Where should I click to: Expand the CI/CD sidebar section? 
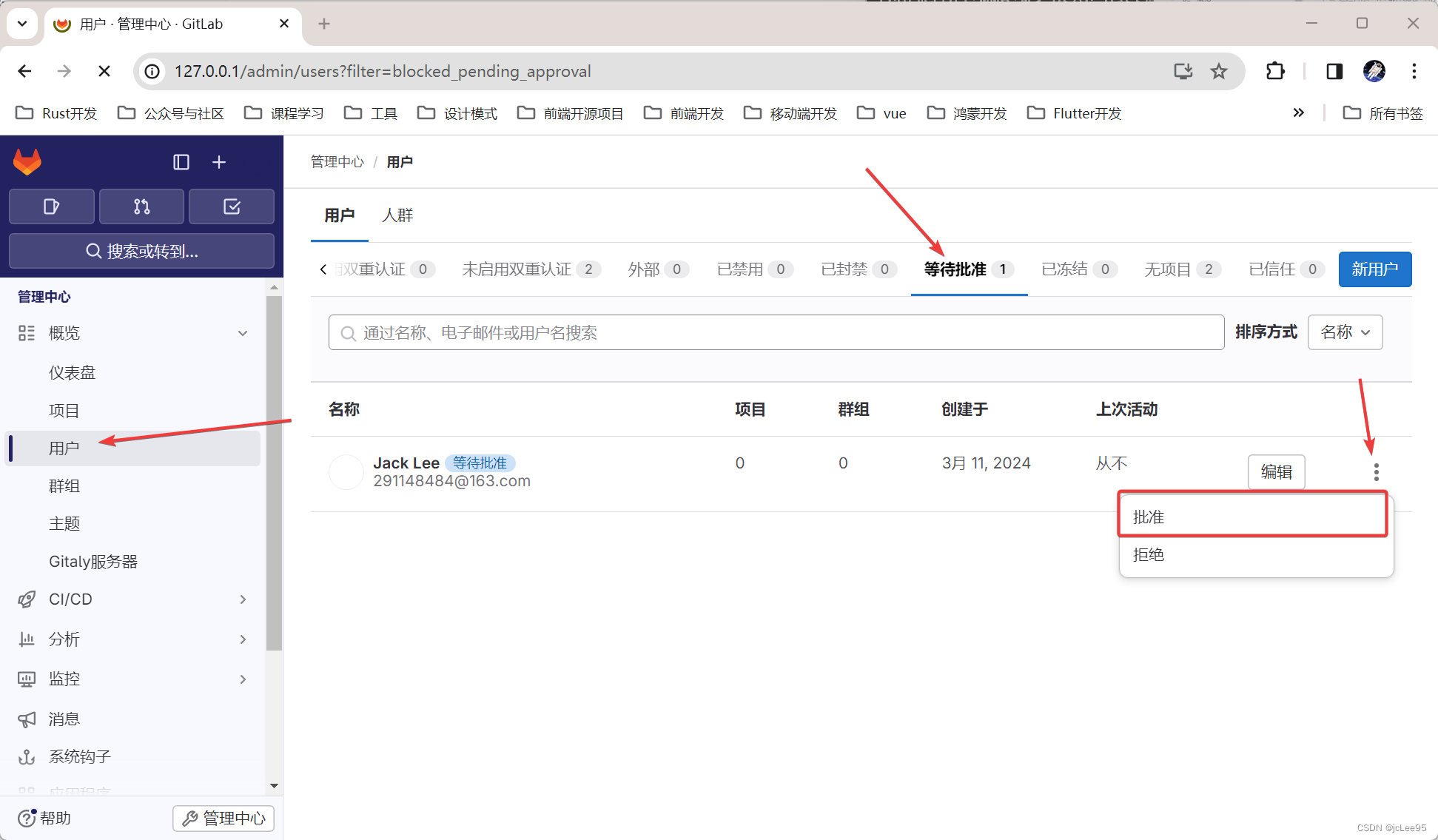click(x=243, y=599)
